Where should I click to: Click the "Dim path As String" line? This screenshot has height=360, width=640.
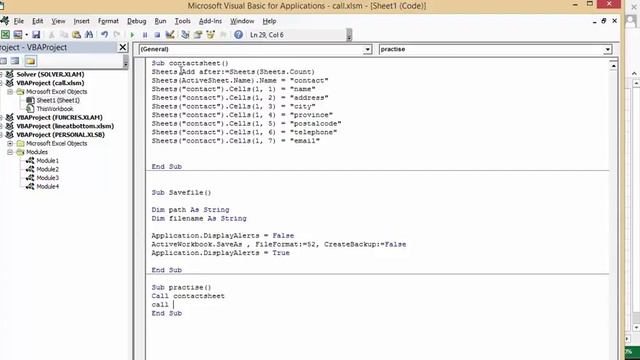pyautogui.click(x=190, y=210)
